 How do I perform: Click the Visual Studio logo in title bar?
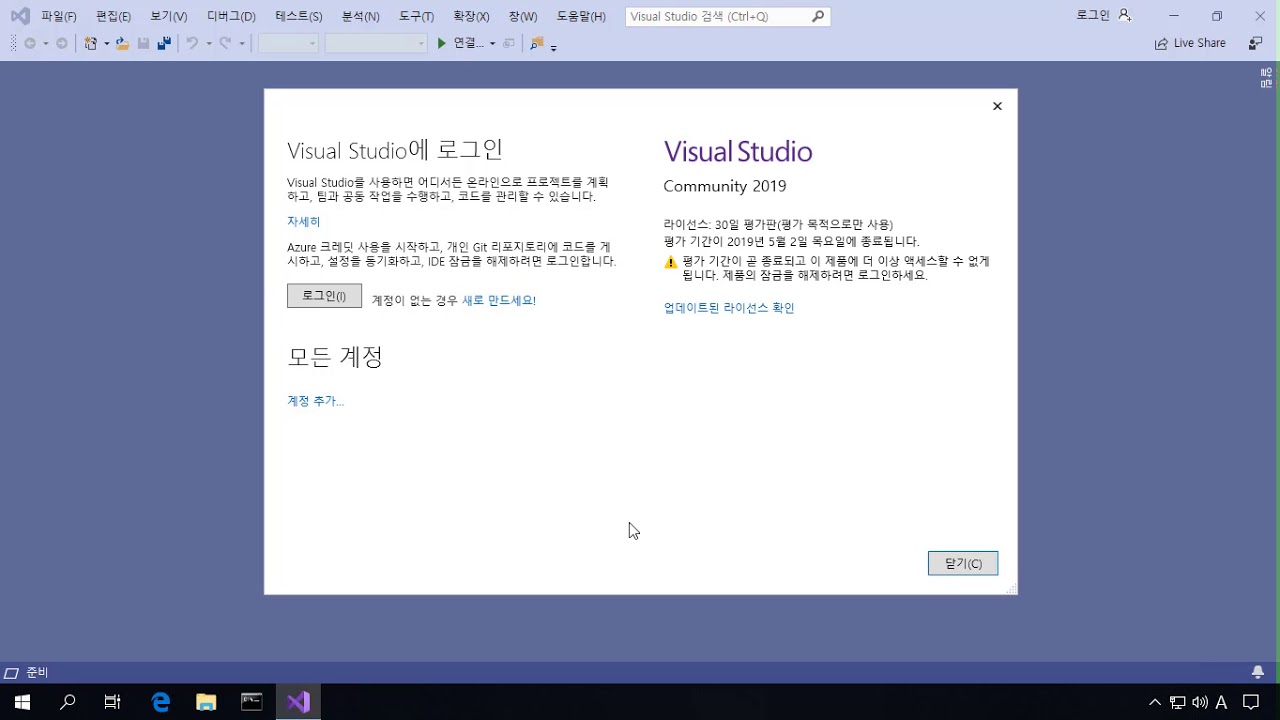click(x=20, y=16)
